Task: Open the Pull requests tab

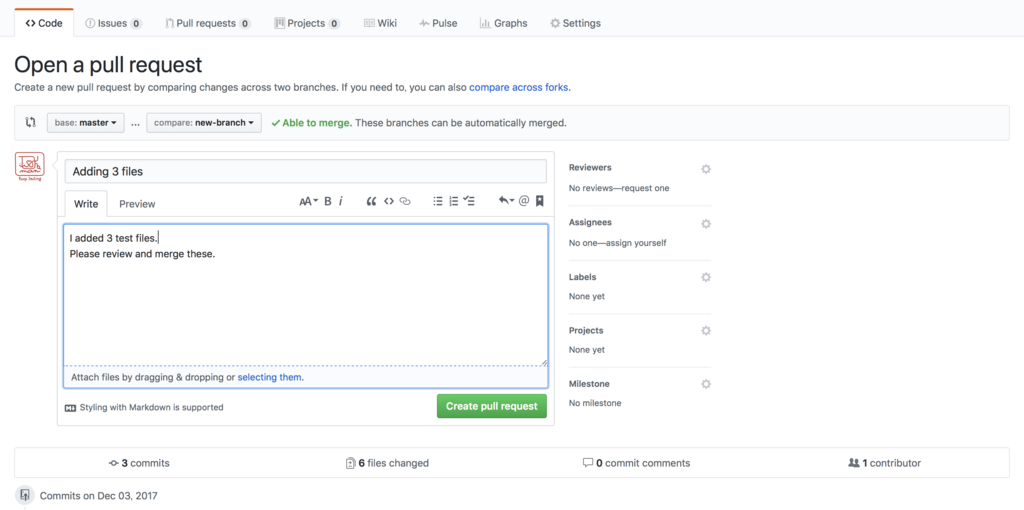Action: pyautogui.click(x=208, y=23)
